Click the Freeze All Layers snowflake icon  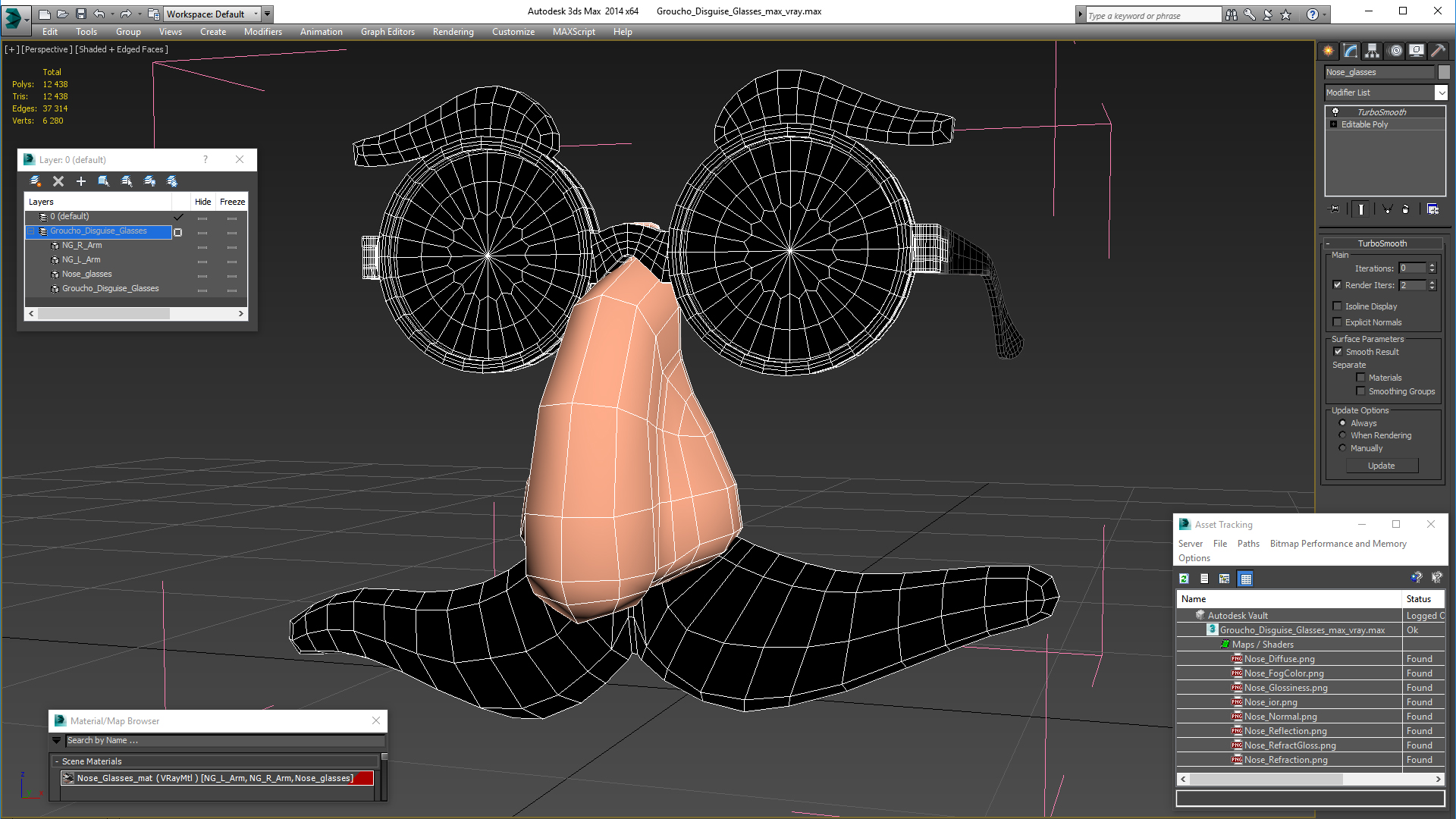point(172,181)
